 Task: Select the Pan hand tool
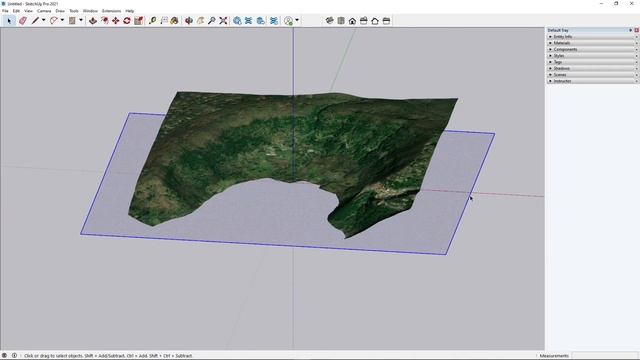click(200, 20)
